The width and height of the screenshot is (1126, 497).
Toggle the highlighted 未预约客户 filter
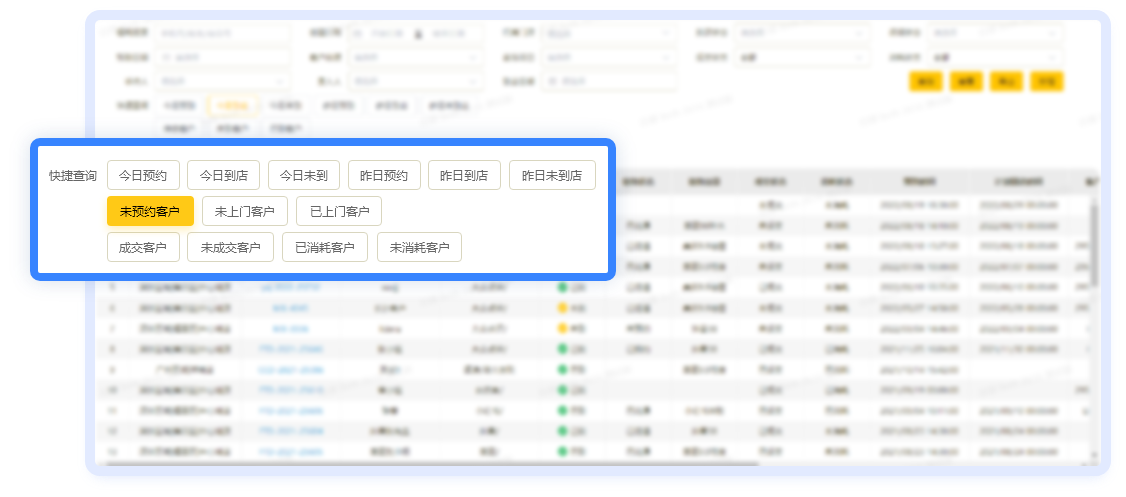coord(150,211)
